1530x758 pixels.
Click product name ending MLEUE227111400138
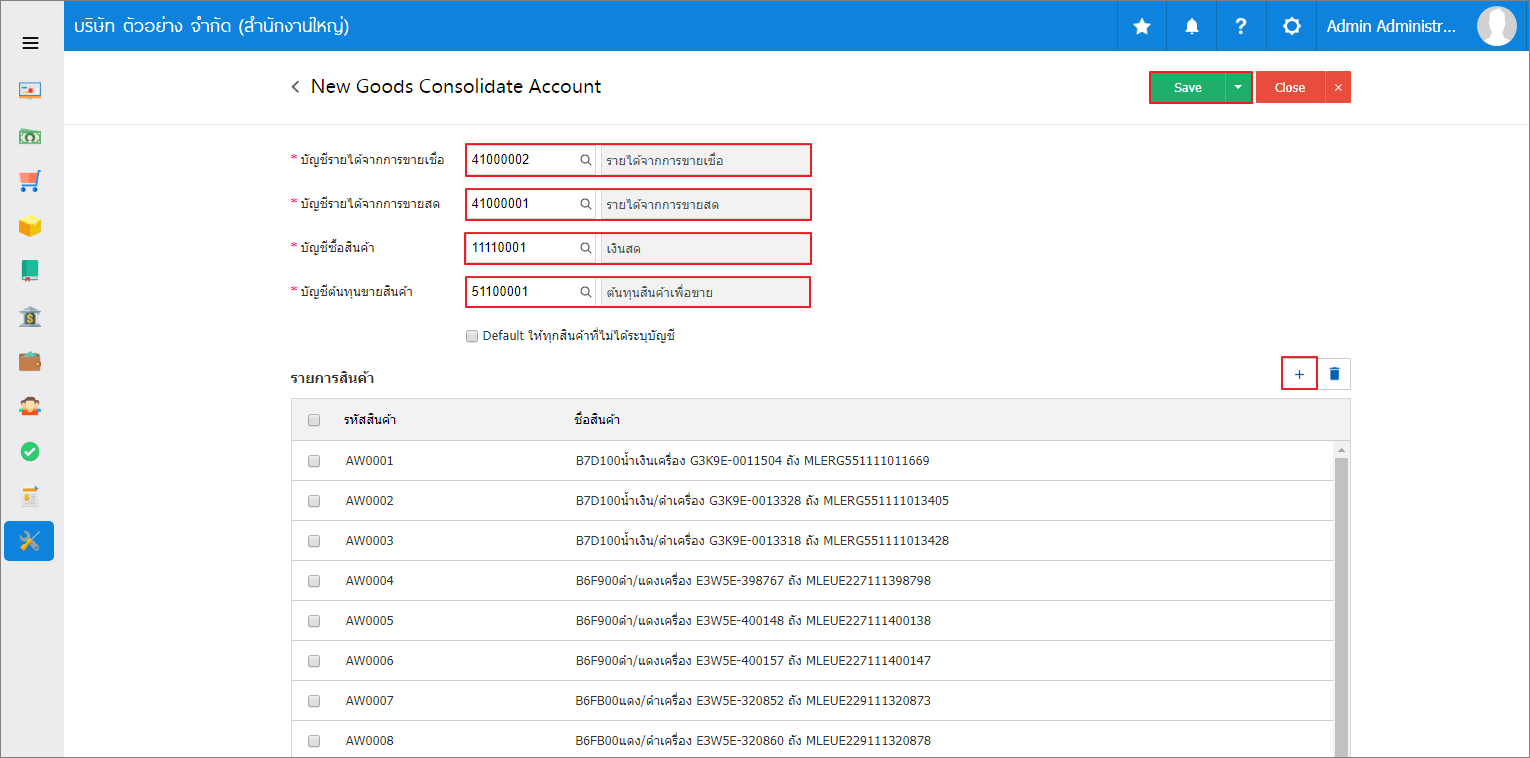click(x=753, y=621)
